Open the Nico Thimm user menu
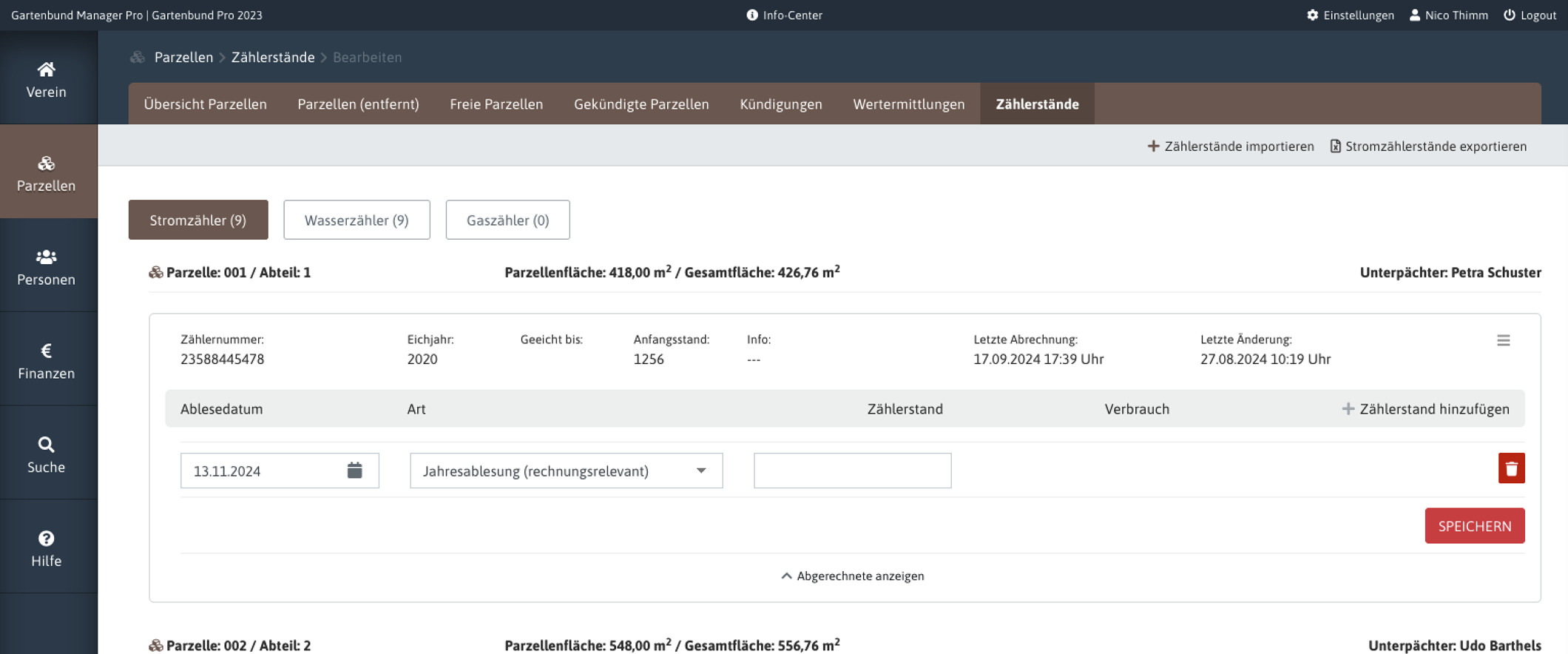 [x=1448, y=16]
